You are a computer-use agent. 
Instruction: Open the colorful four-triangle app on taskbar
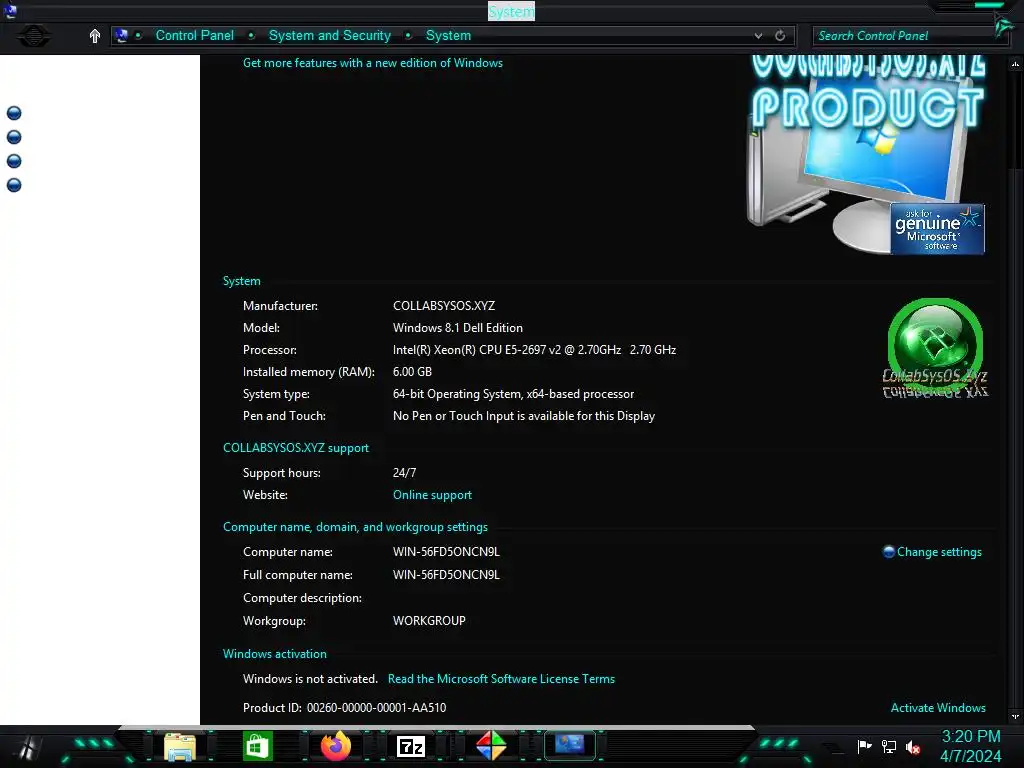click(490, 746)
